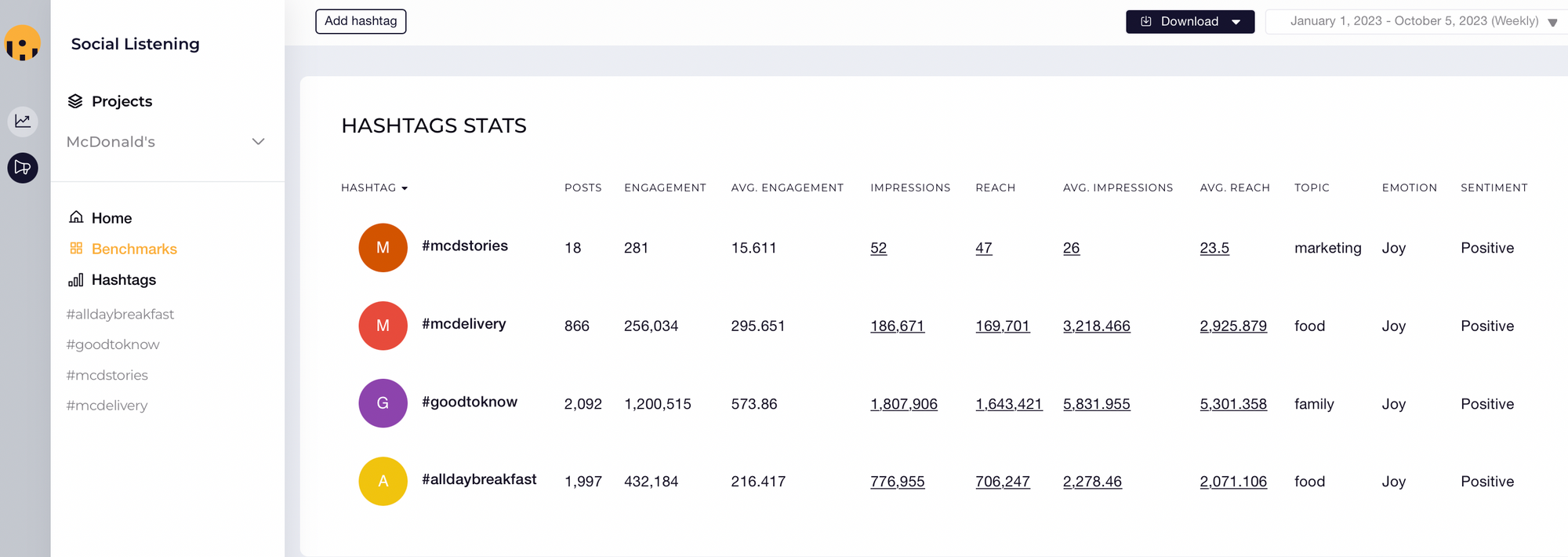
Task: Click the yellow A avatar for #alldaybreakfast
Action: [383, 481]
